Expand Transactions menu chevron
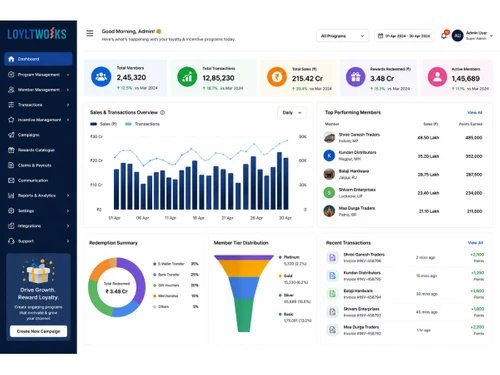 coord(68,105)
